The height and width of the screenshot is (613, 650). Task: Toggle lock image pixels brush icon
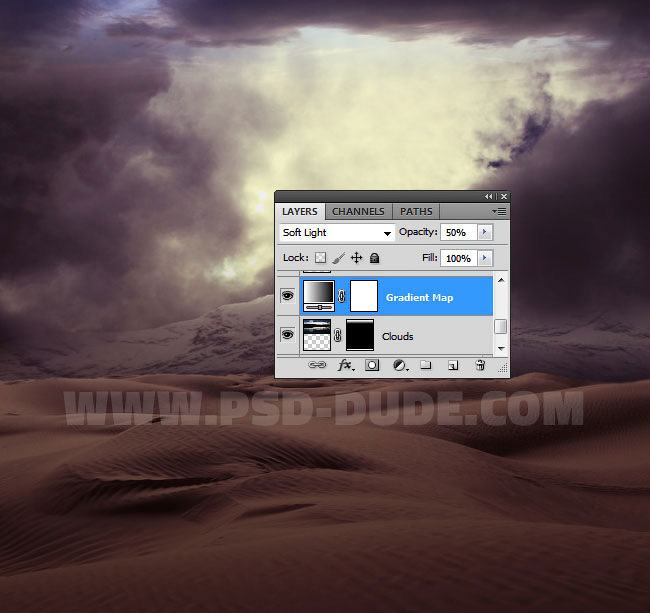coord(338,258)
